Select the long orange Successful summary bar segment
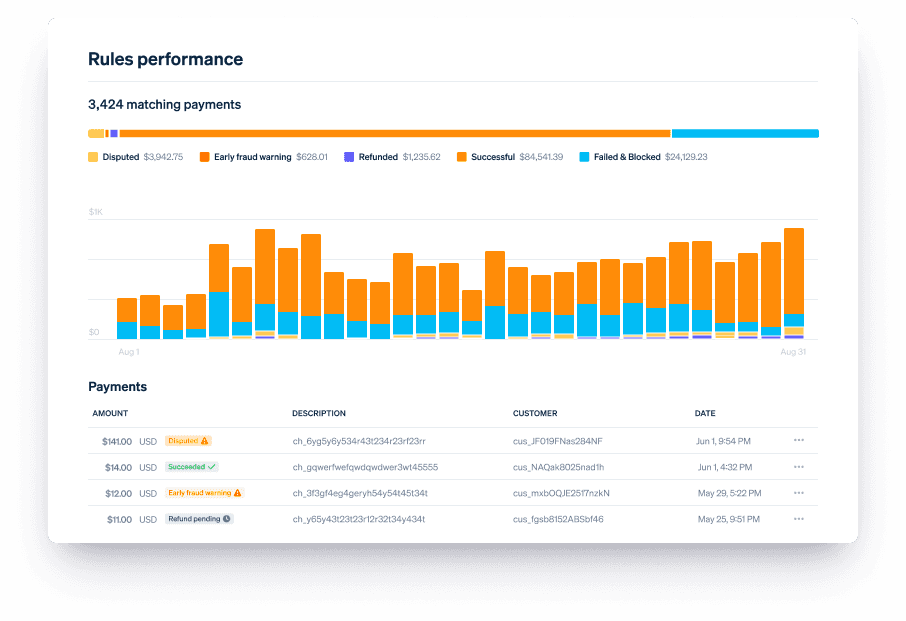The width and height of the screenshot is (906, 621). 395,133
